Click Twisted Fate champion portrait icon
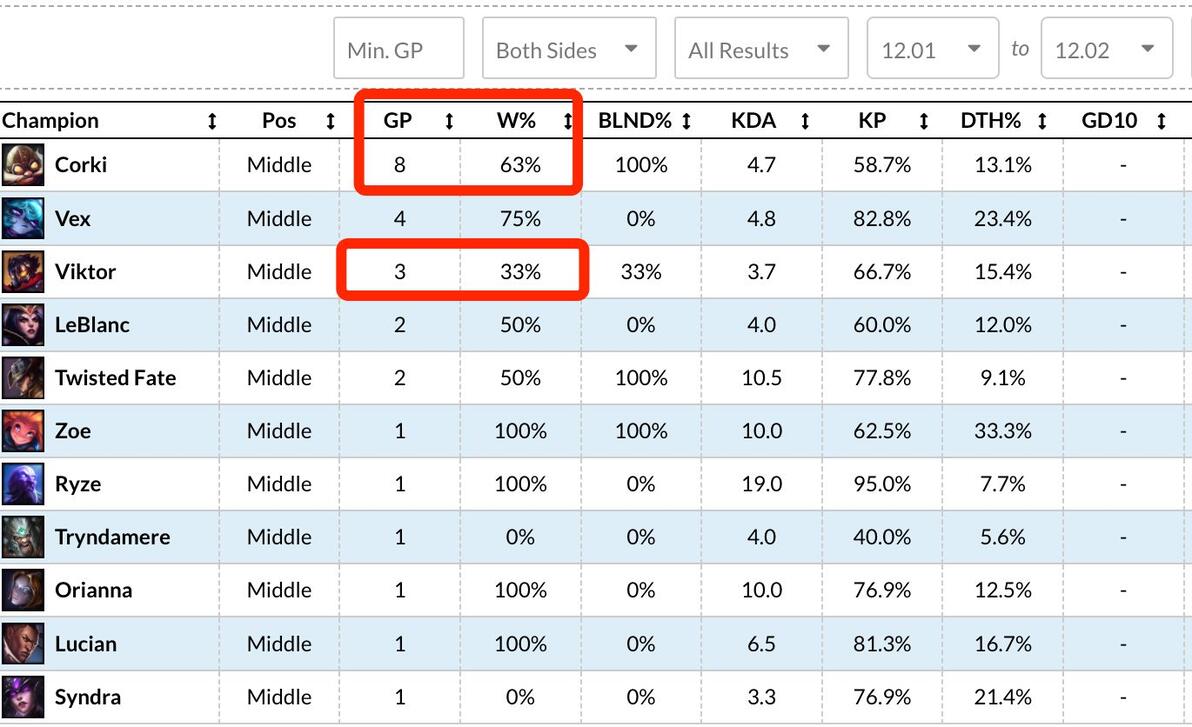 pyautogui.click(x=22, y=378)
